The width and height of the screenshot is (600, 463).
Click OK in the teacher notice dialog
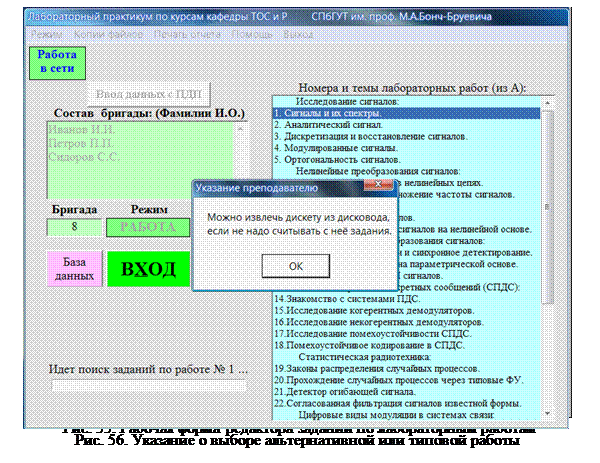[295, 266]
